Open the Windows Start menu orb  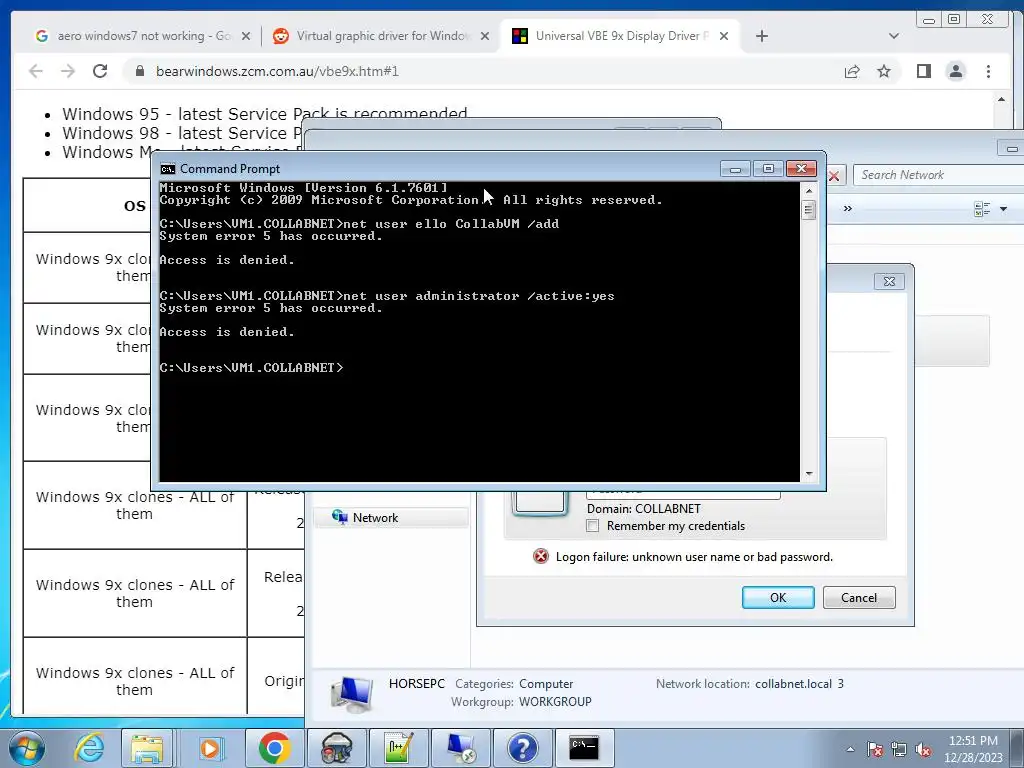[x=27, y=748]
